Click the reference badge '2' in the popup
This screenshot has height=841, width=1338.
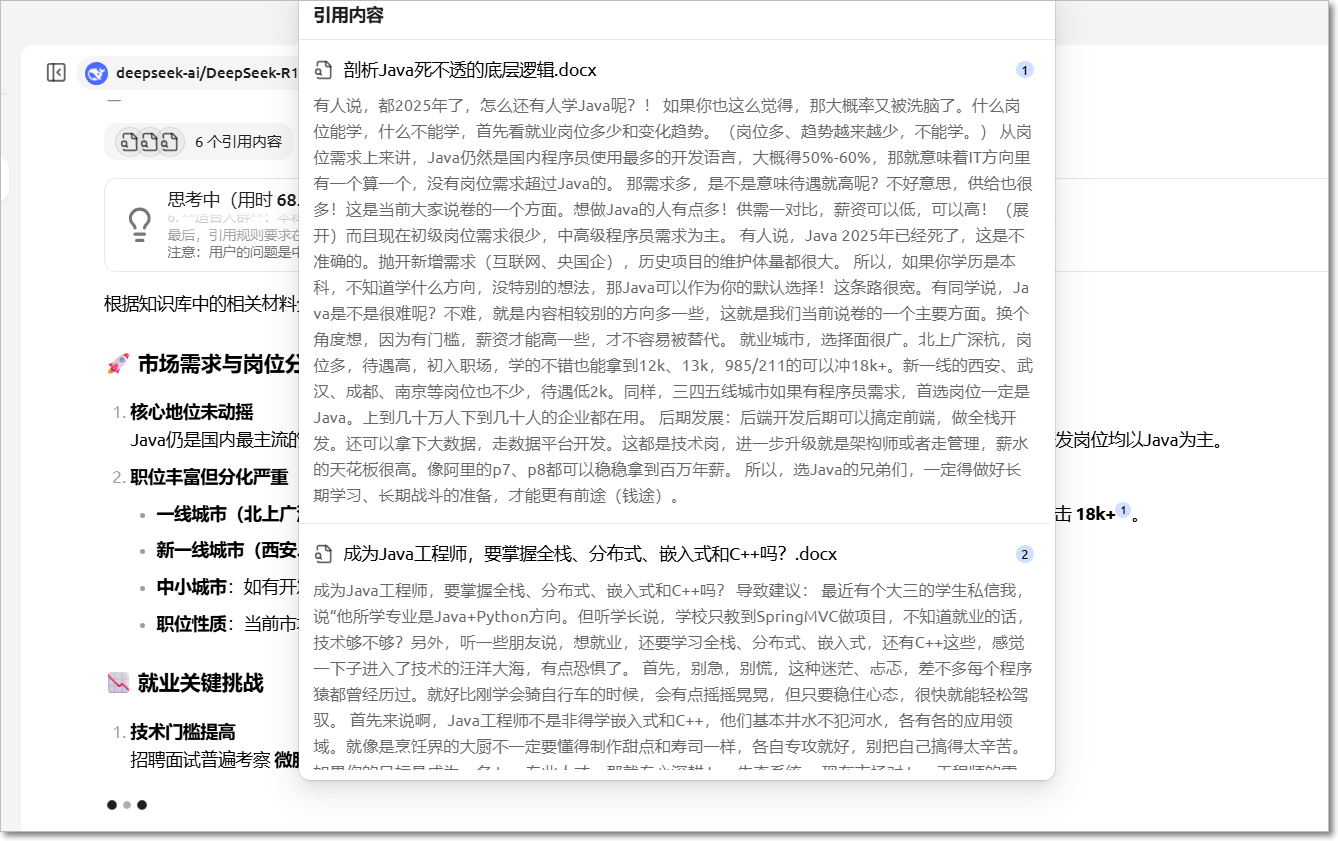(1024, 554)
